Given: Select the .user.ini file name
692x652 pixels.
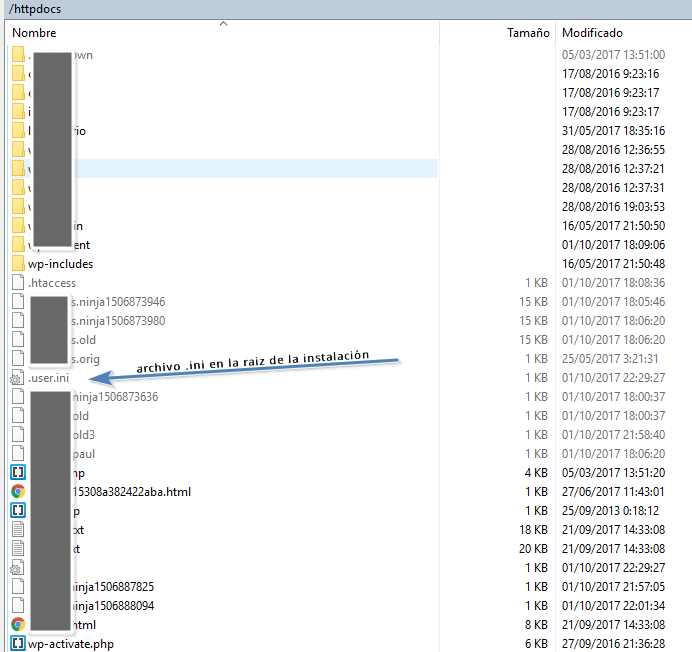Looking at the screenshot, I should pyautogui.click(x=49, y=378).
